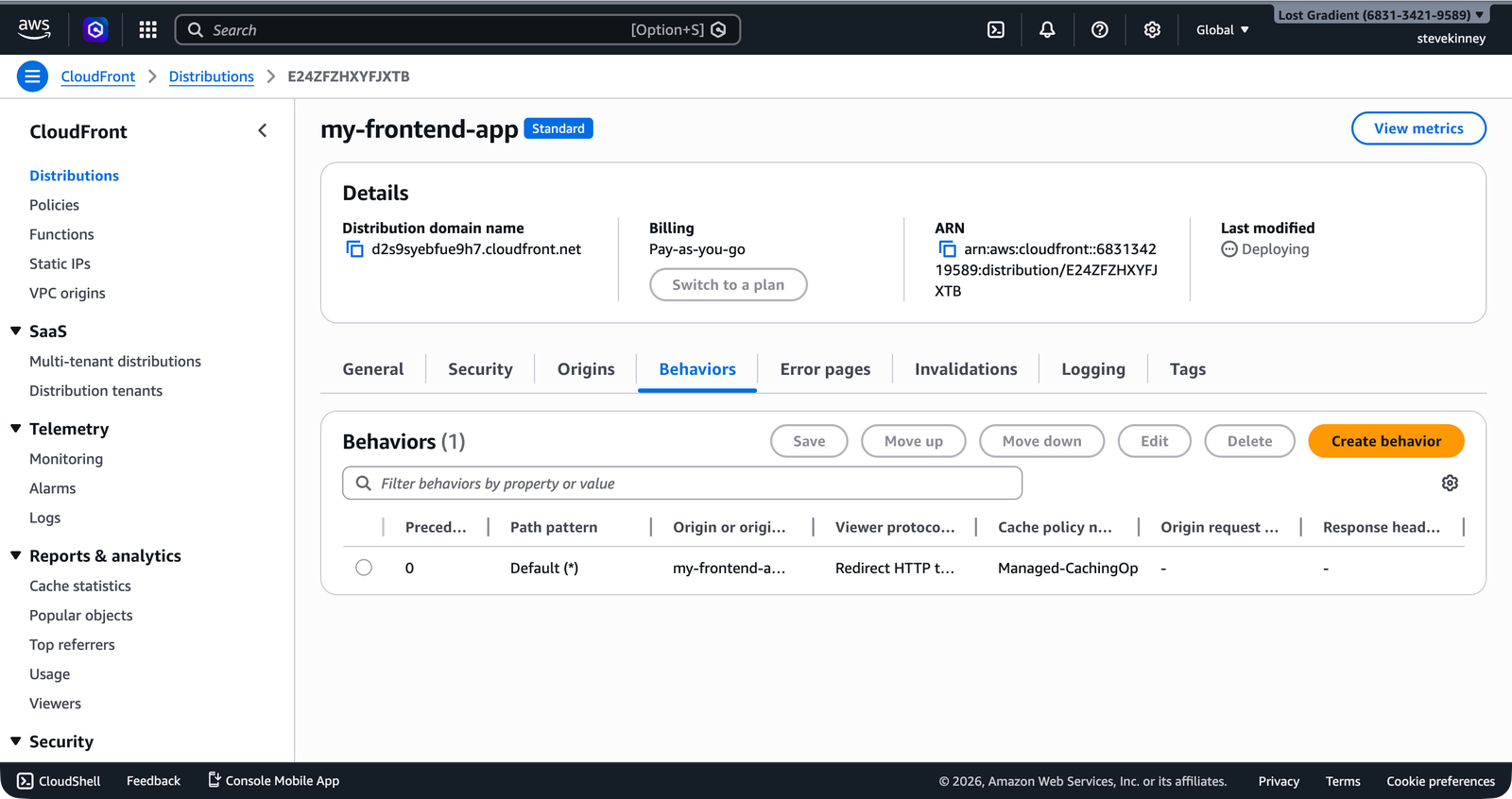
Task: Open the notifications bell
Action: coord(1047,30)
